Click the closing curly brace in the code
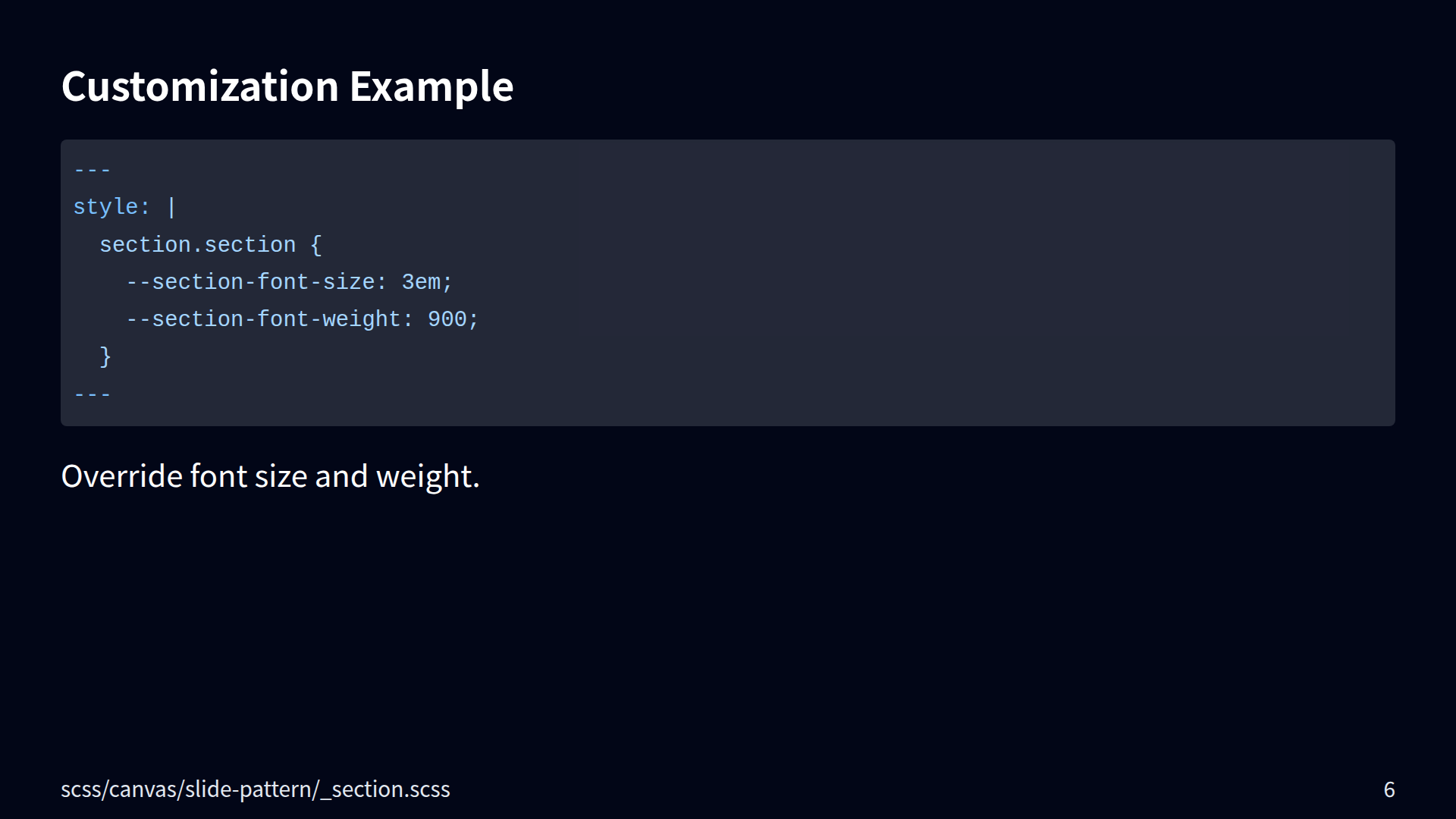 [105, 356]
